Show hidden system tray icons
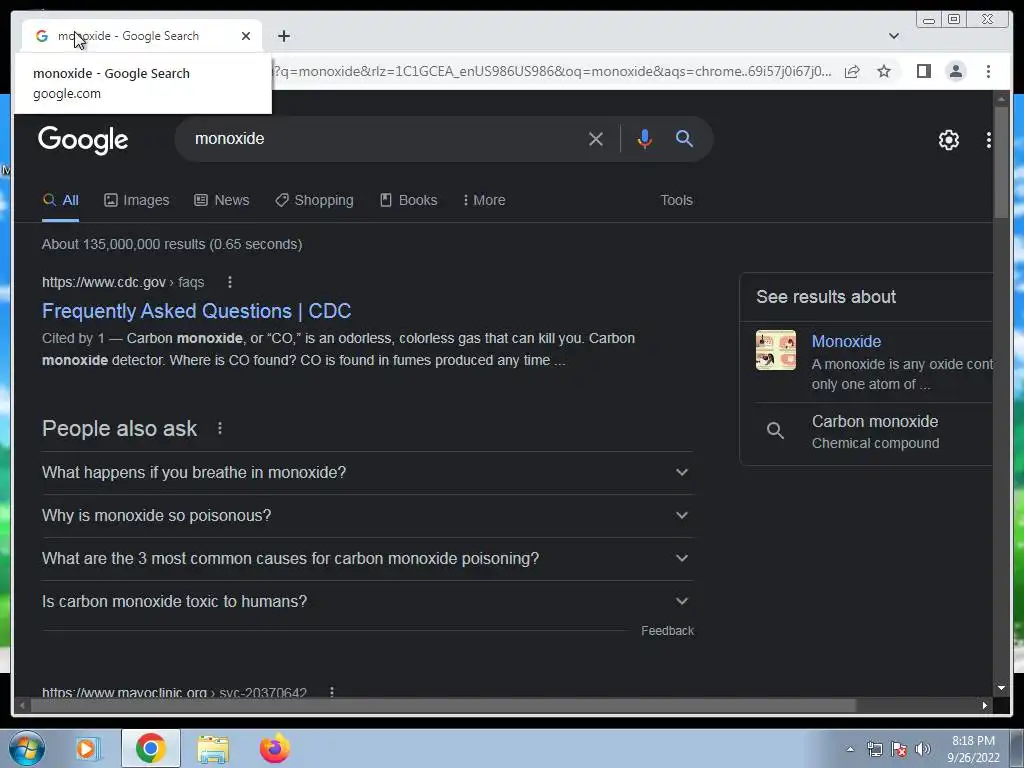Viewport: 1024px width, 768px height. 850,749
